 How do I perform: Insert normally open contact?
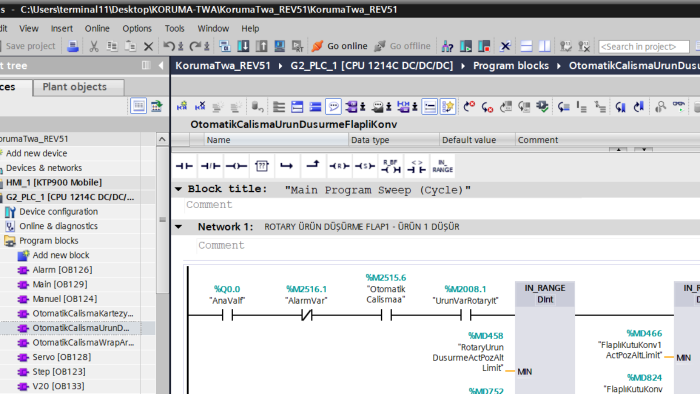(184, 166)
